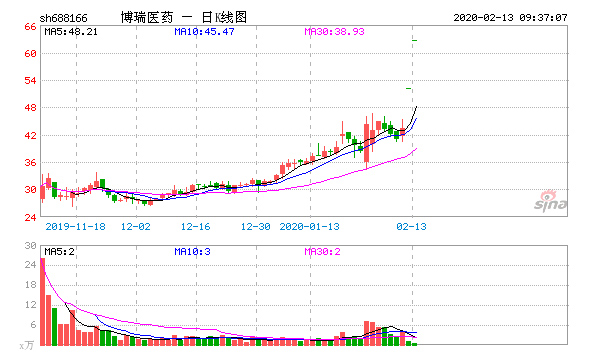589x361 pixels.
Task: Click the 12-16 date label
Action: (196, 227)
